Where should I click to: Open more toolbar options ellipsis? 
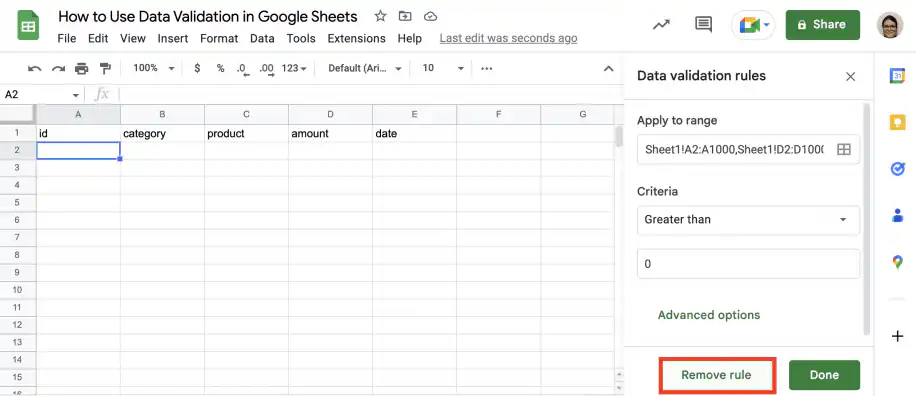(x=487, y=68)
